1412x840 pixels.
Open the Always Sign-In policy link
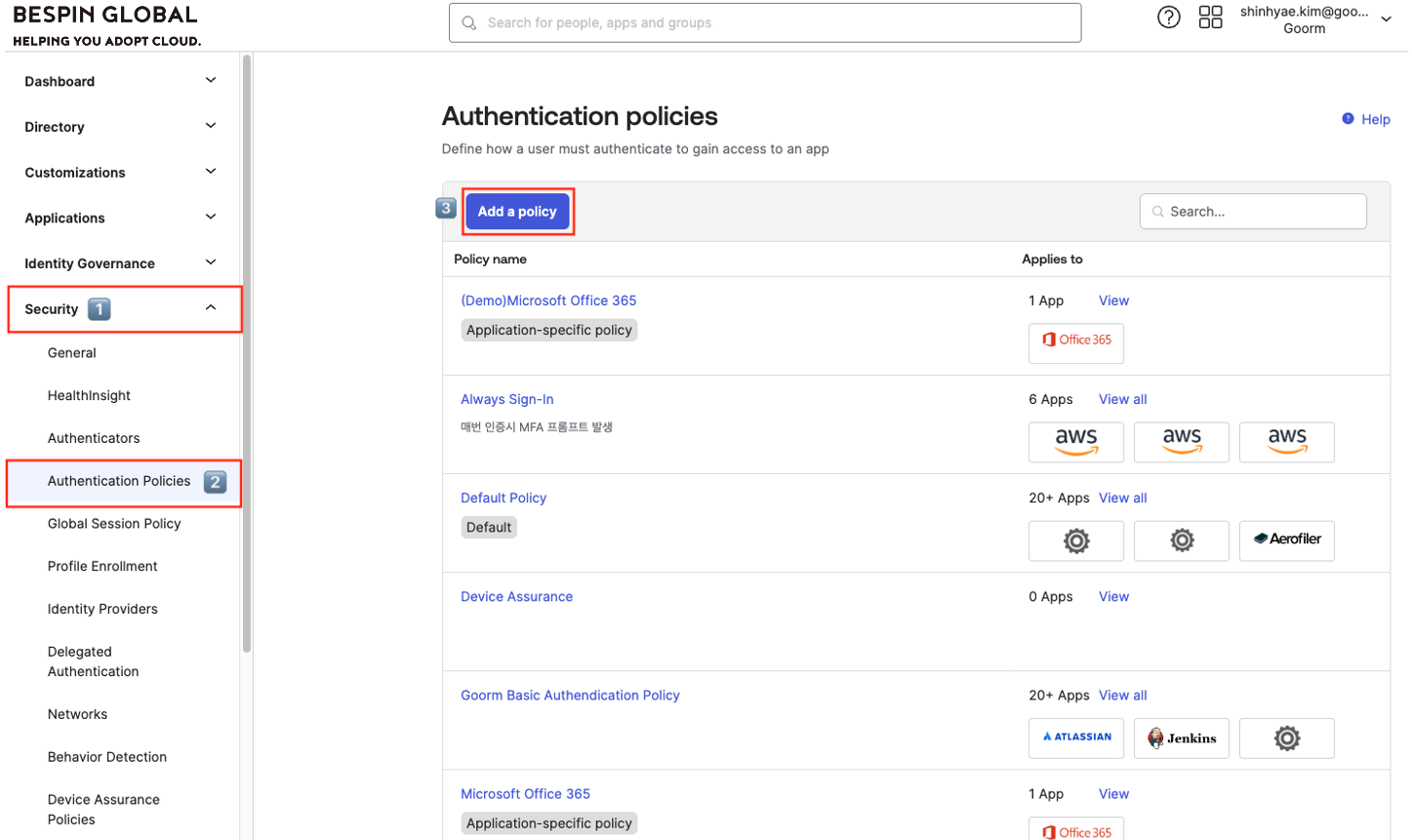point(506,399)
